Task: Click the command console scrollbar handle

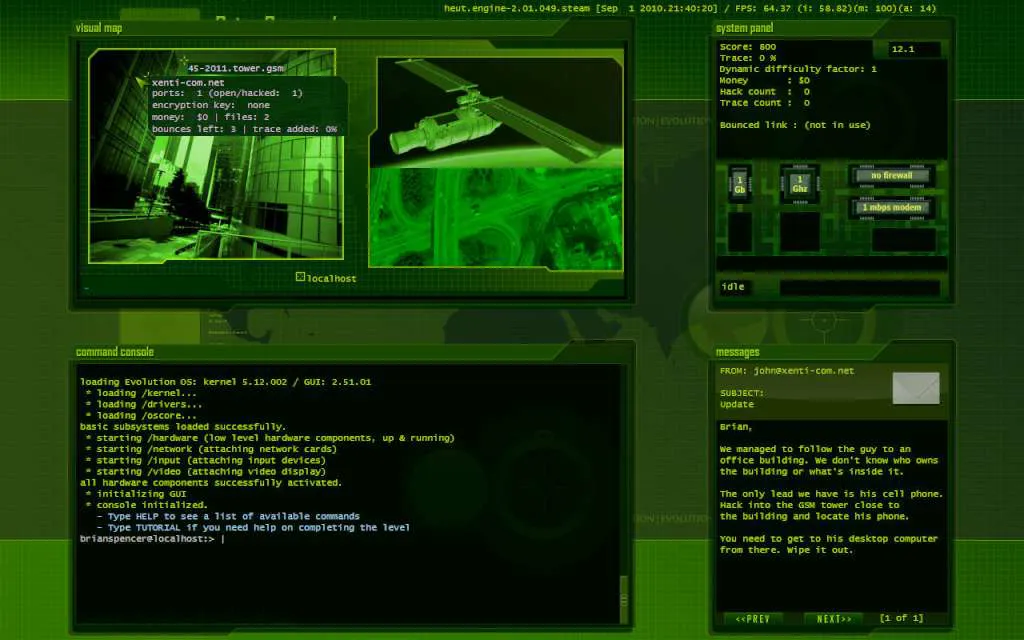Action: (x=624, y=600)
